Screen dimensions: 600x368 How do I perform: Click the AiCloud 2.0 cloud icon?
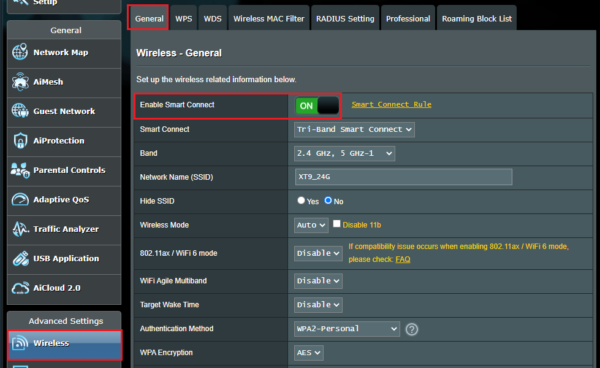(x=20, y=288)
